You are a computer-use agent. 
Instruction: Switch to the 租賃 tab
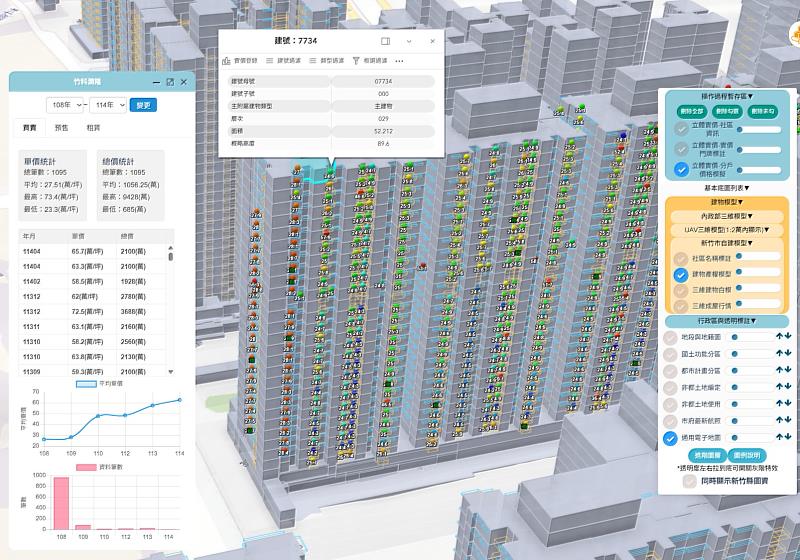pyautogui.click(x=93, y=128)
